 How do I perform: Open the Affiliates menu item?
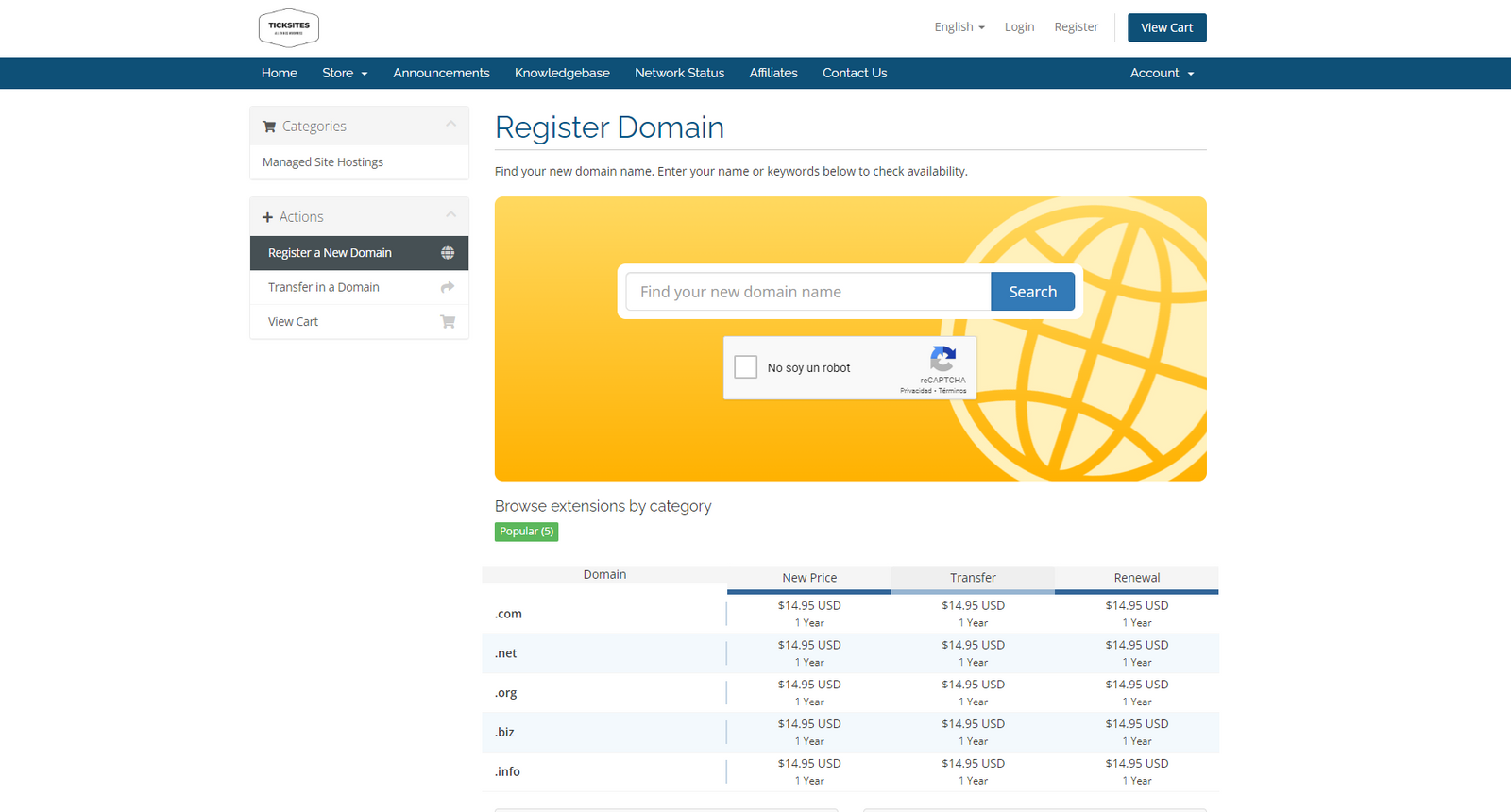point(773,73)
